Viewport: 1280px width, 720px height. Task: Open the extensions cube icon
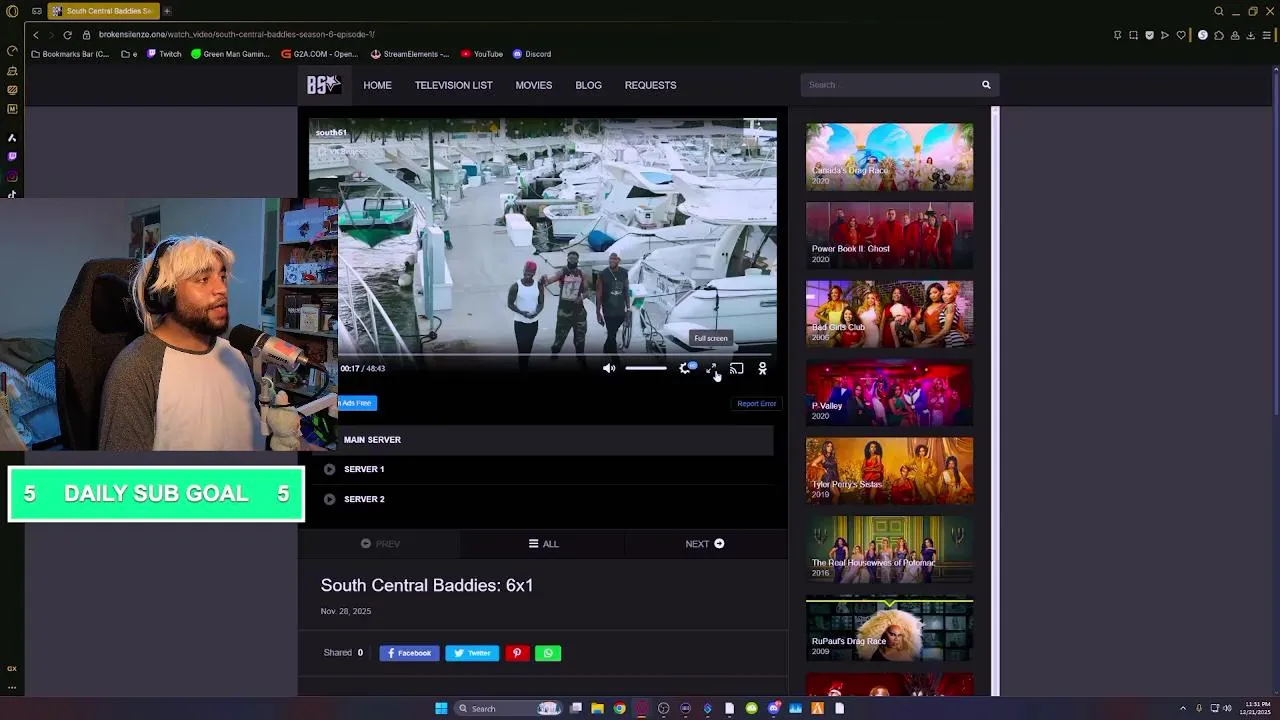[1219, 35]
